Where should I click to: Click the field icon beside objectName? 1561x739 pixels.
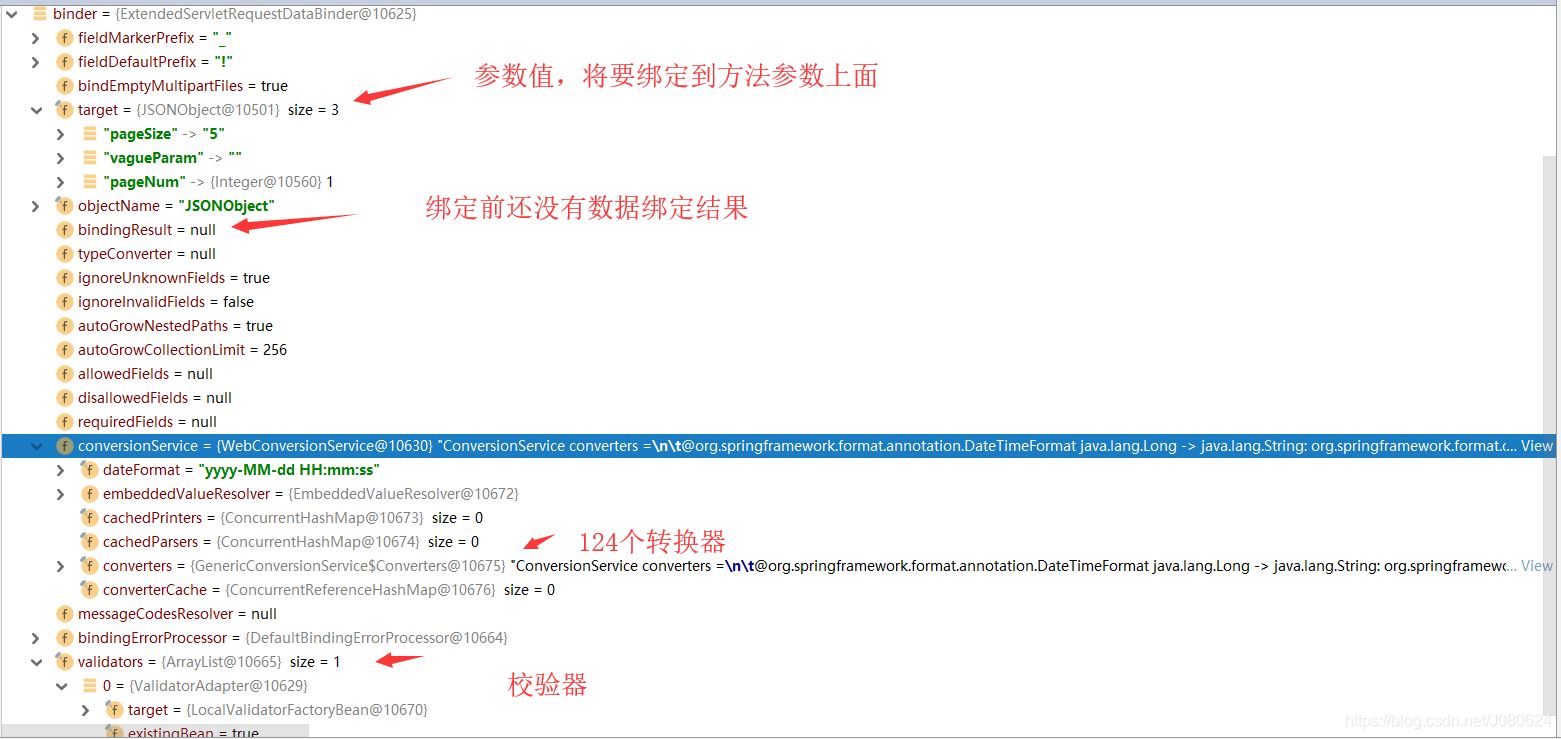point(65,206)
